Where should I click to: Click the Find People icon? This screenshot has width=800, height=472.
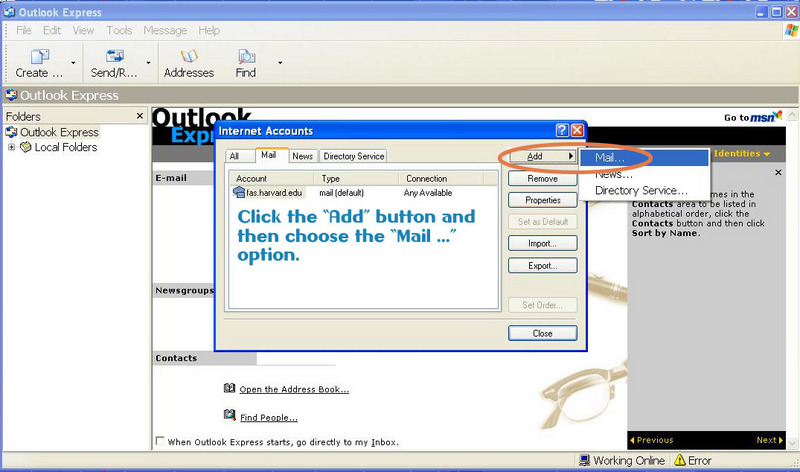point(229,416)
